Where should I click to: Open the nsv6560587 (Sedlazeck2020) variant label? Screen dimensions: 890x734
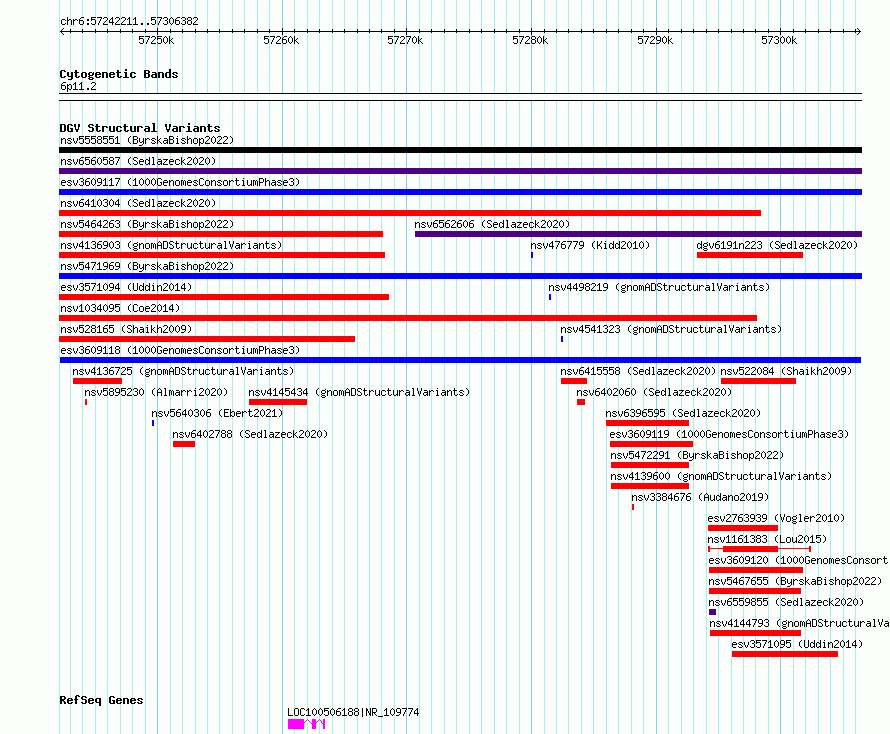[138, 161]
